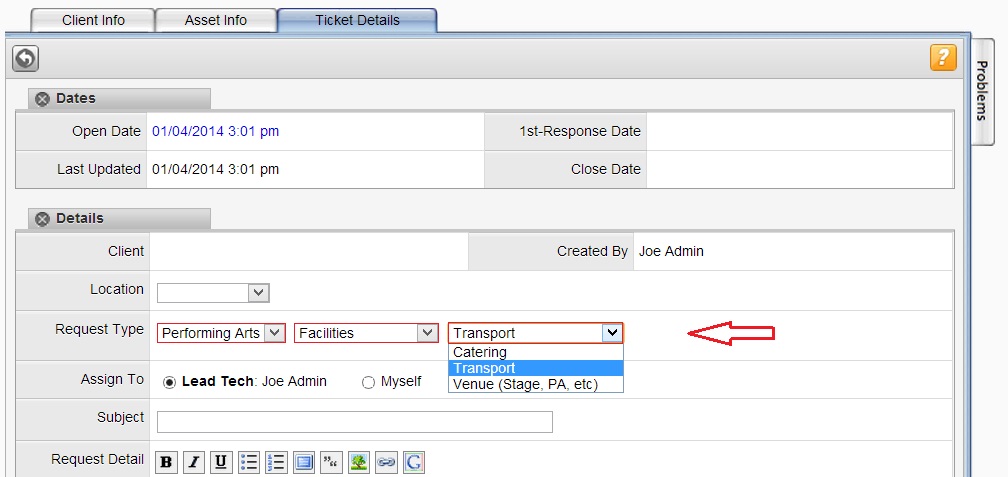
Task: Collapse the Details section
Action: pos(42,219)
